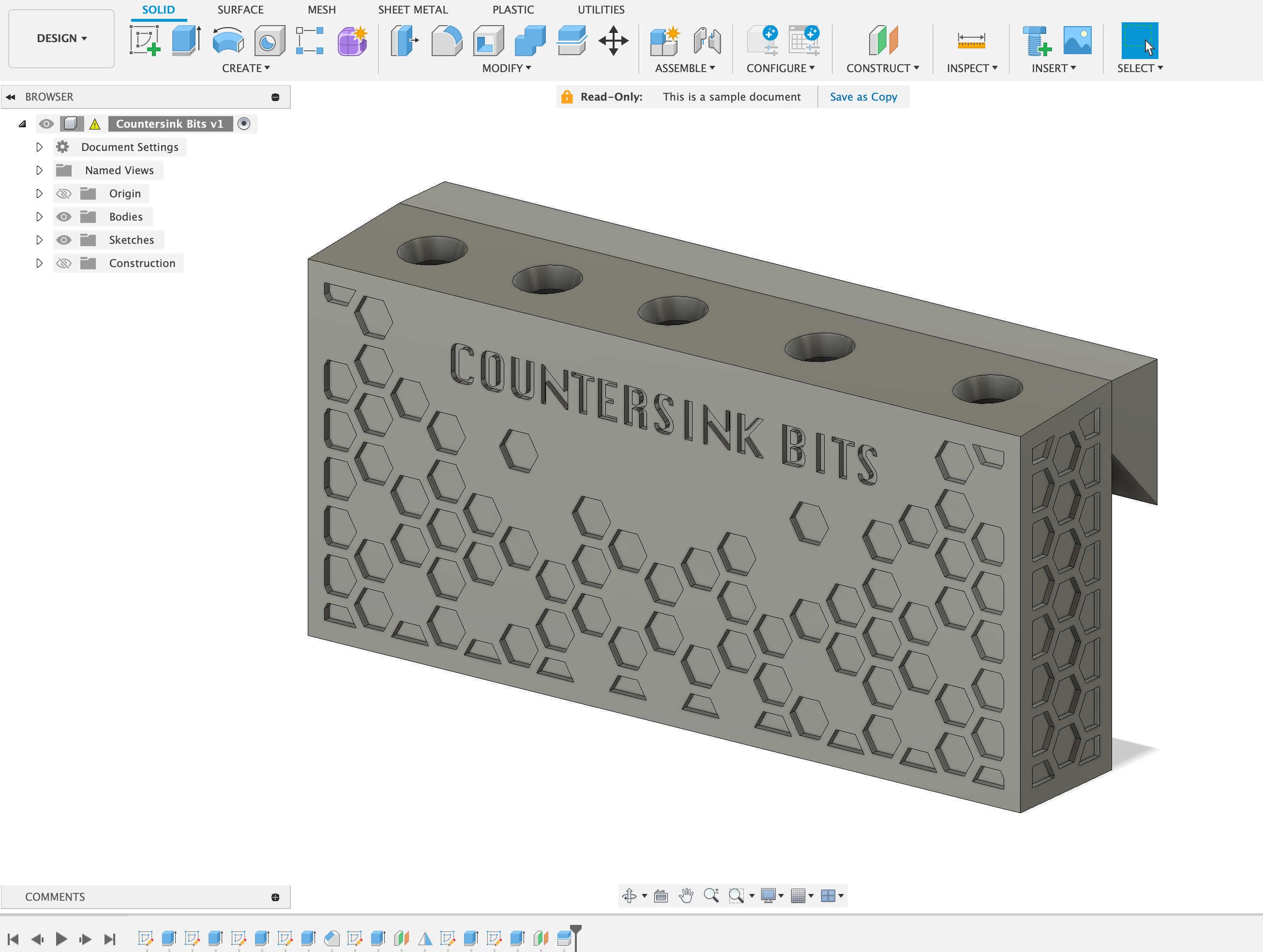Select the Measure tool
The image size is (1263, 952).
971,41
